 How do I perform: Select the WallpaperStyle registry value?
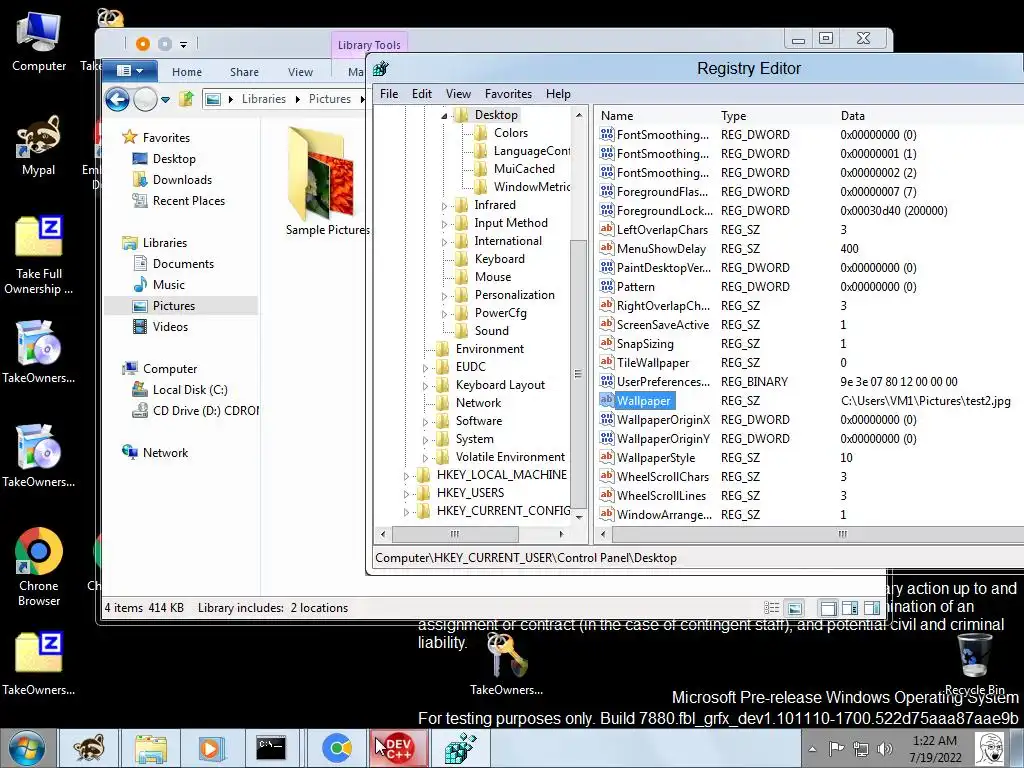(x=656, y=458)
